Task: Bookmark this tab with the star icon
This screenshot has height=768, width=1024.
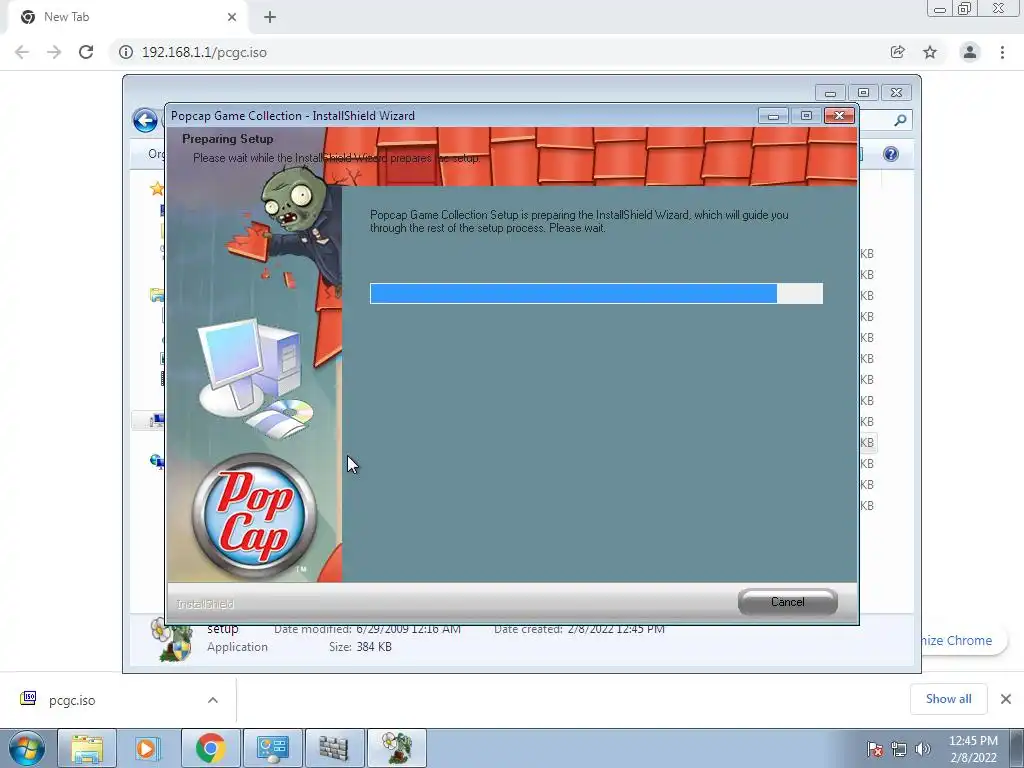Action: (930, 52)
